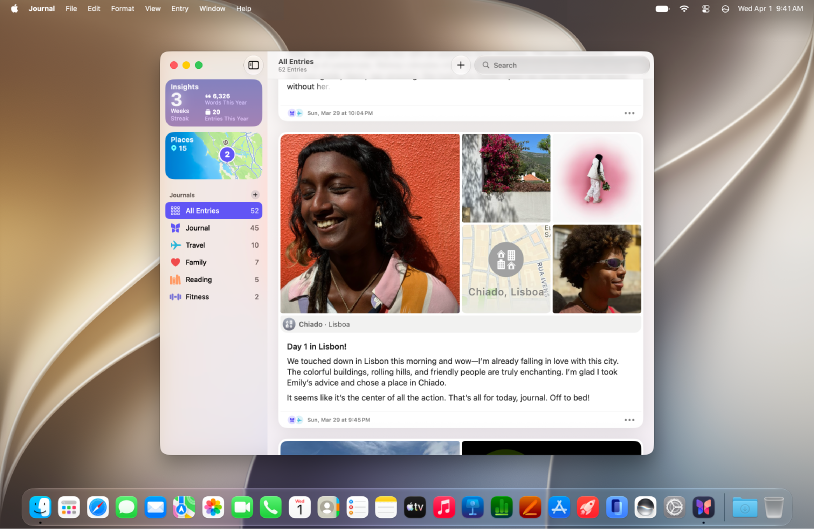The width and height of the screenshot is (814, 530).
Task: Open the Trash in the Dock
Action: point(774,507)
